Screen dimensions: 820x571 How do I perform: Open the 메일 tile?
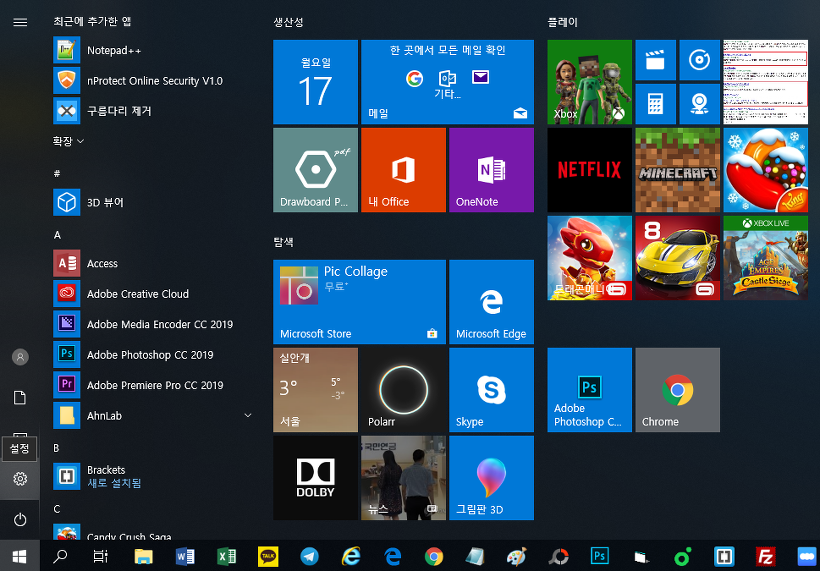(x=447, y=82)
